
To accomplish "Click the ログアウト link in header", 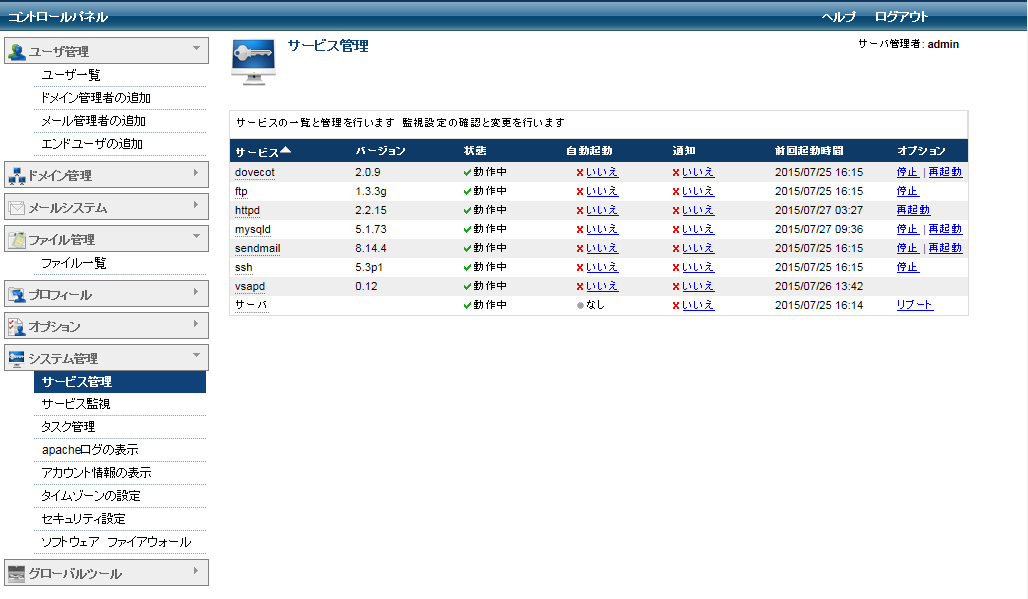I will [x=901, y=17].
